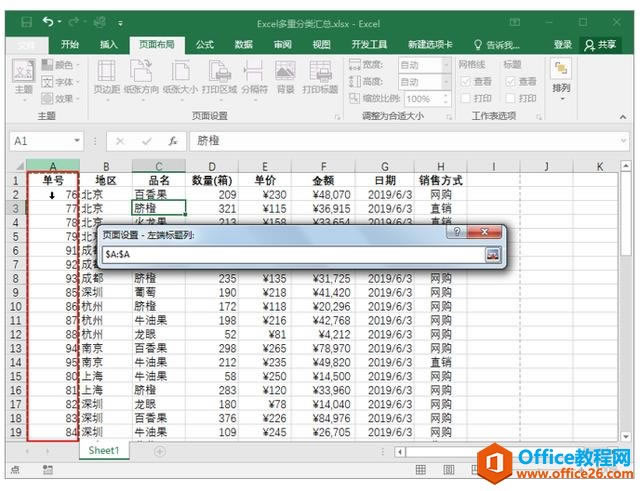This screenshot has height=491, width=640.
Task: Click the dialog help question mark button
Action: (457, 232)
